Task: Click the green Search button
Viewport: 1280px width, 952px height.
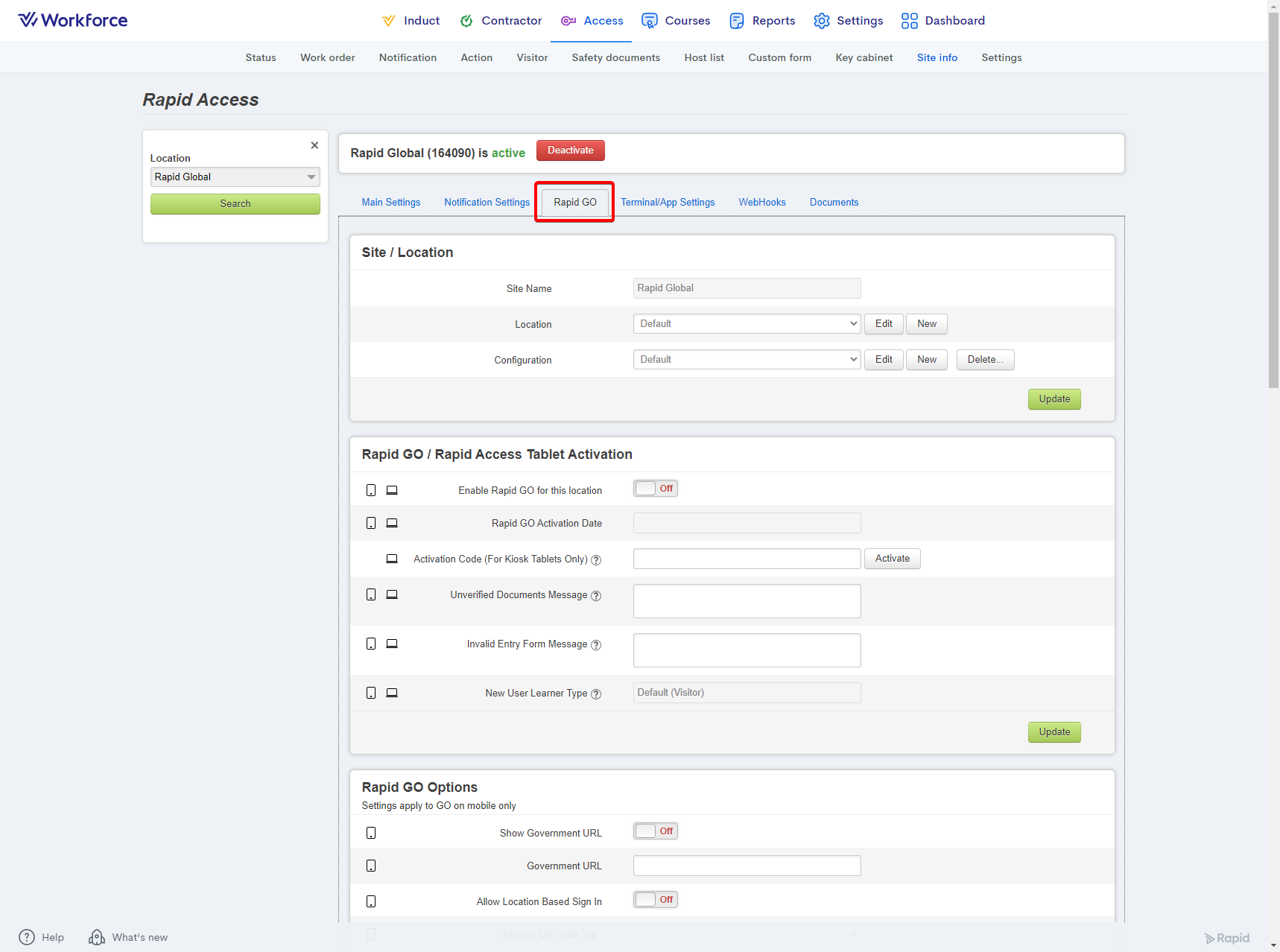Action: (x=235, y=204)
